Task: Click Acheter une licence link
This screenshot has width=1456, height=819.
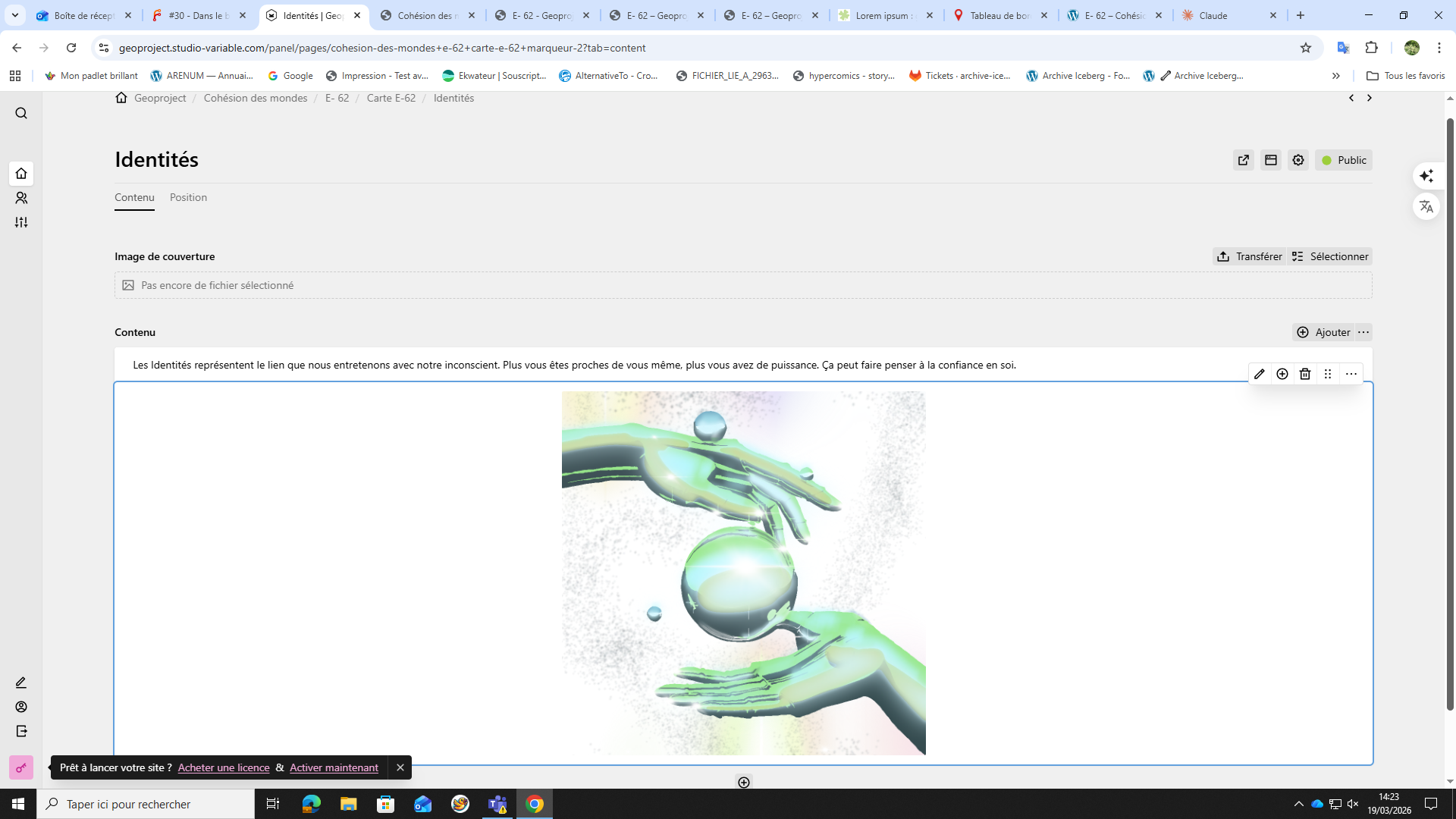Action: 224,767
